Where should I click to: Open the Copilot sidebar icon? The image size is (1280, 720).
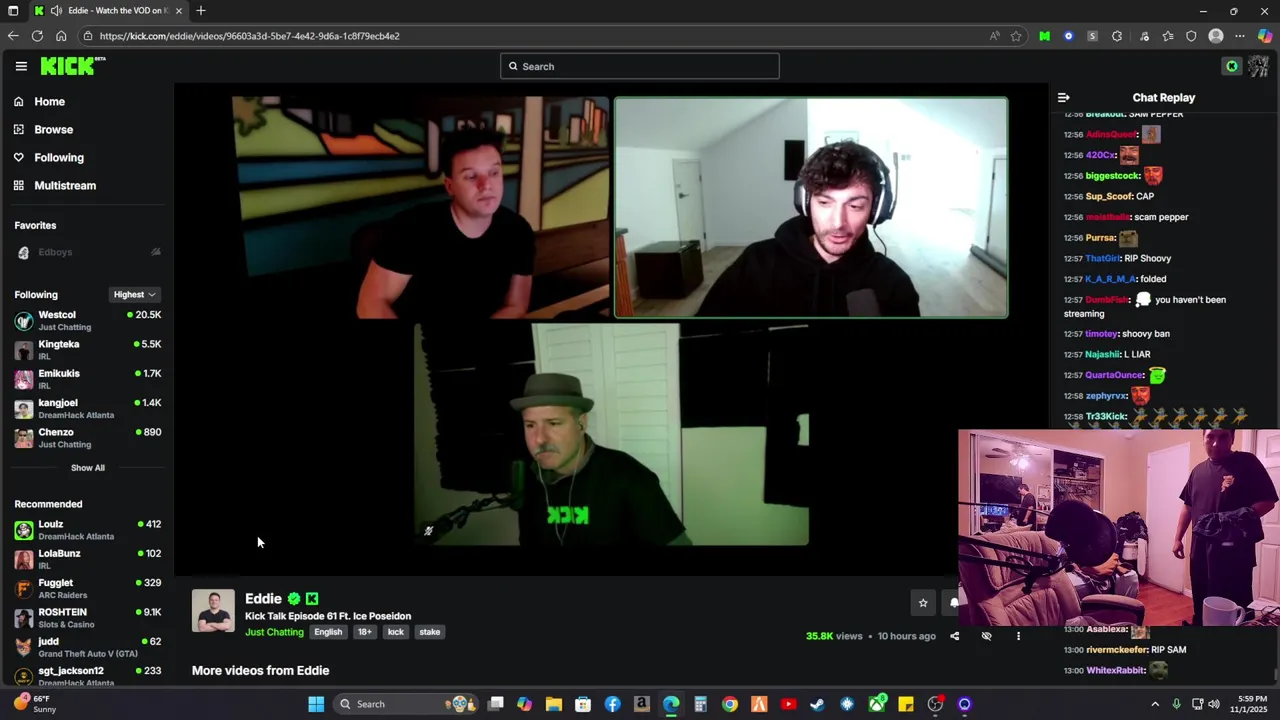click(x=1265, y=36)
